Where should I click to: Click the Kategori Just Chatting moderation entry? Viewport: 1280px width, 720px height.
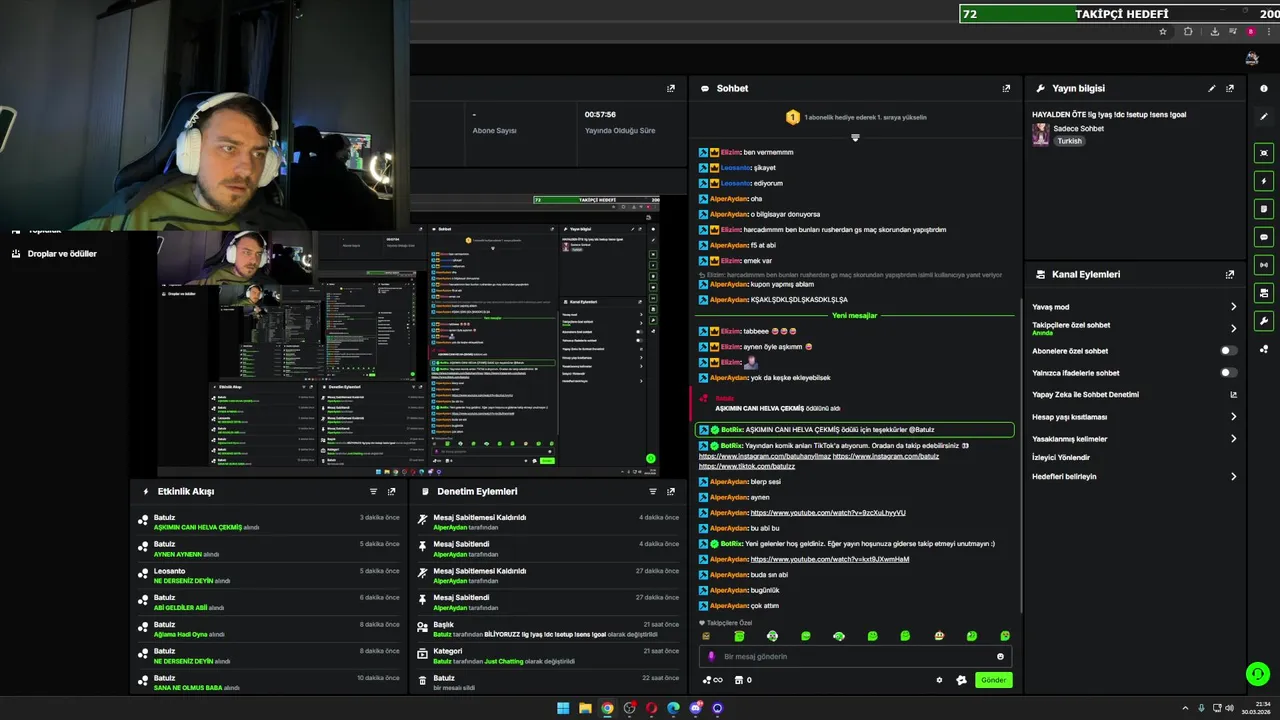pos(548,656)
